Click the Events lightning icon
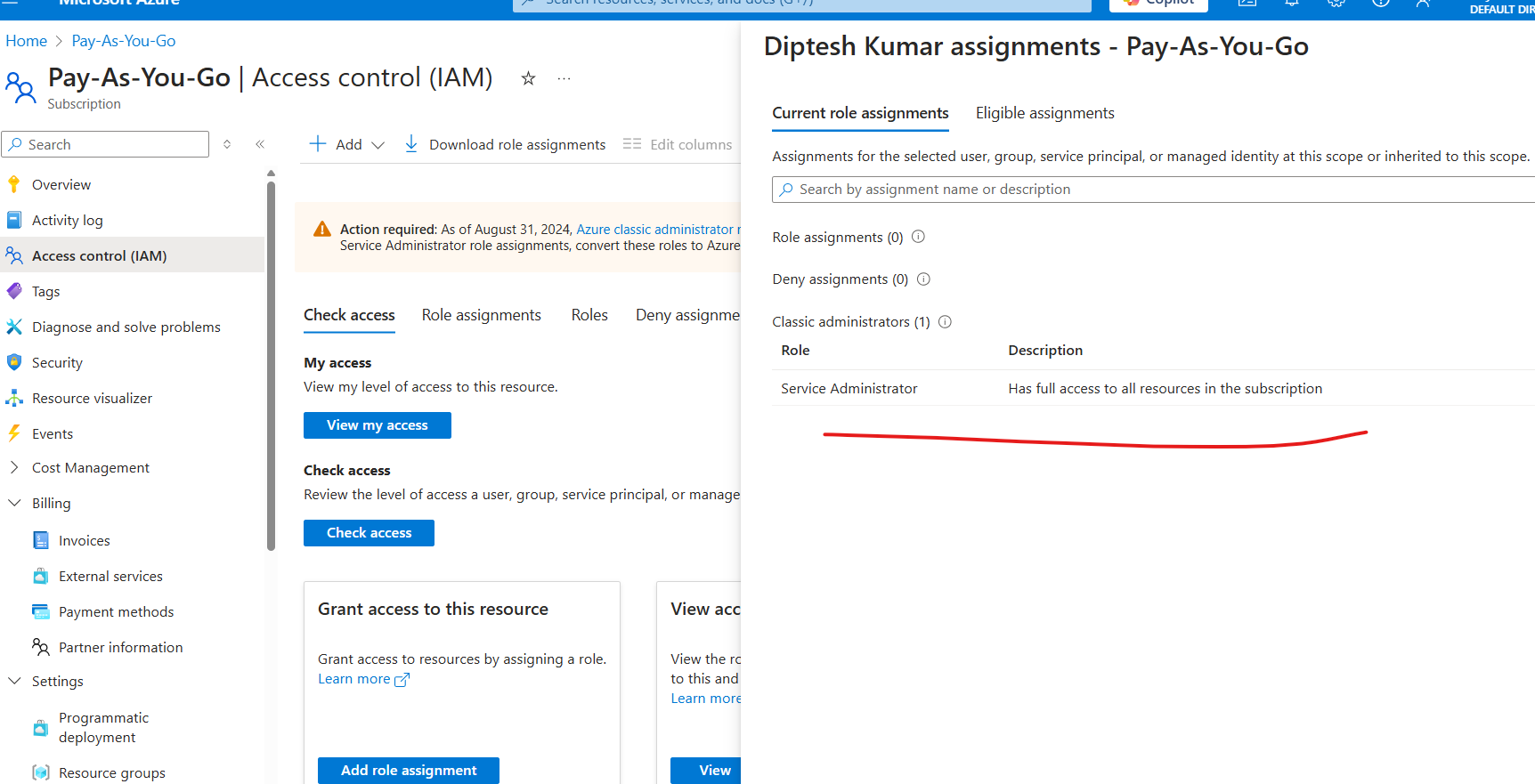The height and width of the screenshot is (784, 1535). click(x=13, y=433)
